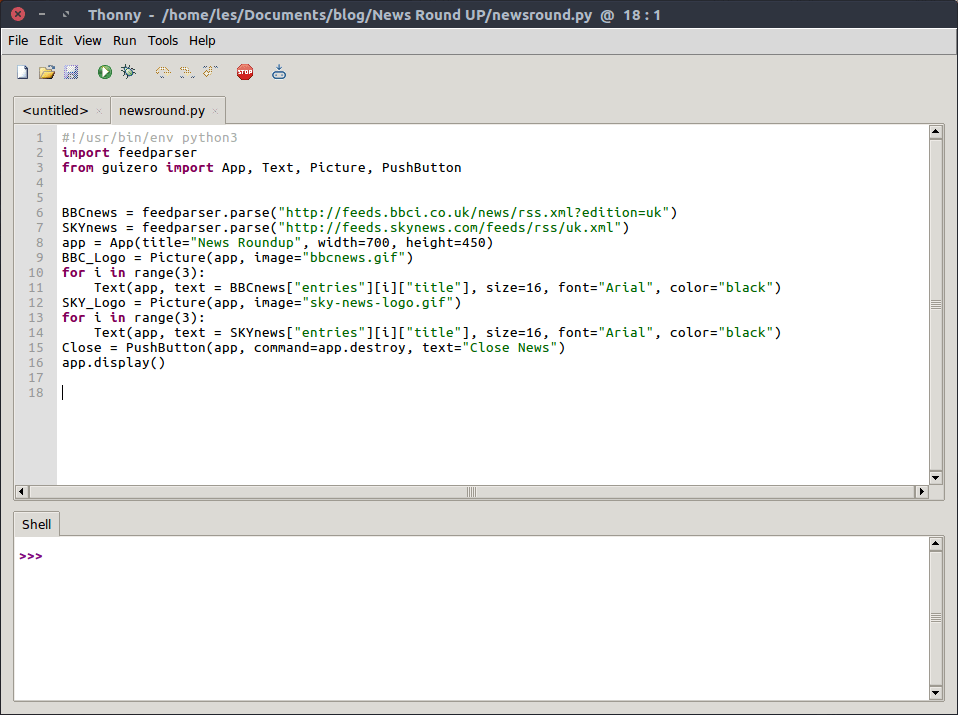Click the Step out debug icon
Viewport: 958px width, 715px height.
coord(210,72)
